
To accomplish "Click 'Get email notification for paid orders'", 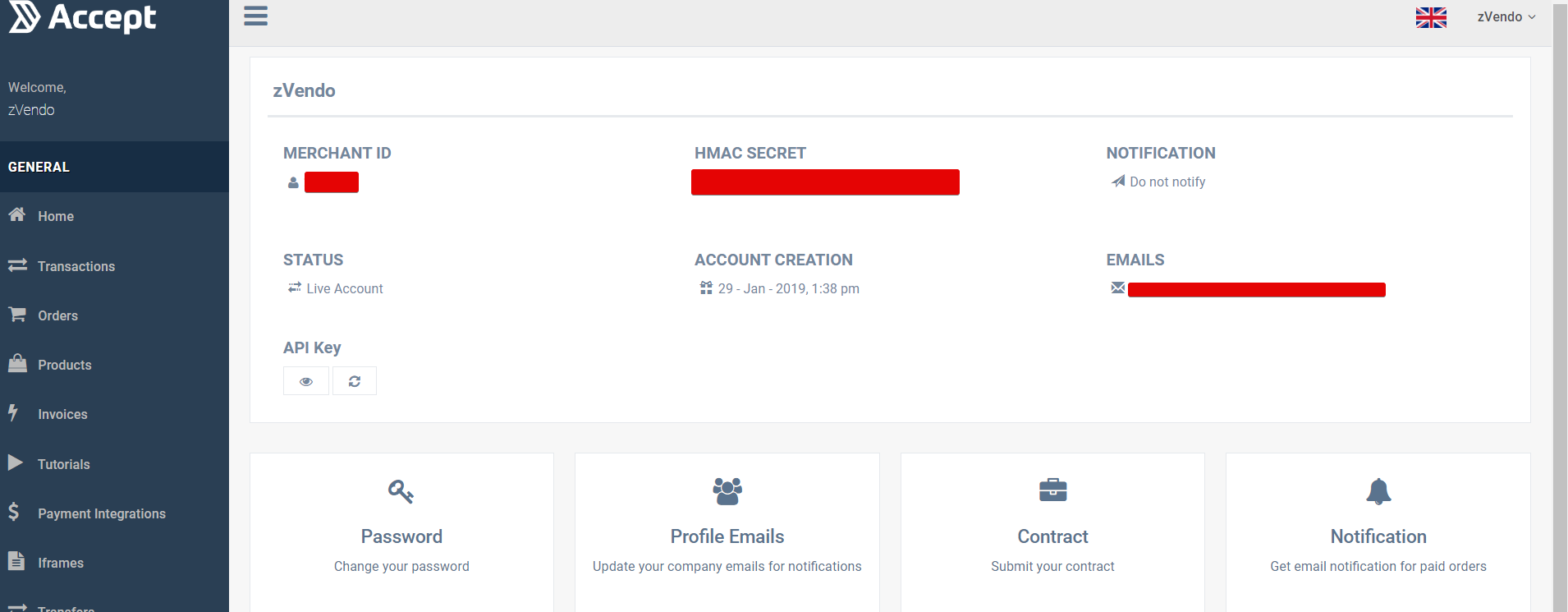I will click(1378, 566).
